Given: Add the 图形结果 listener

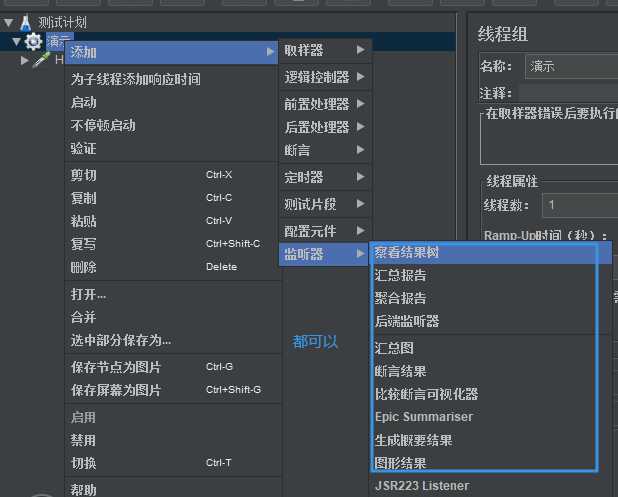Looking at the screenshot, I should pos(491,463).
